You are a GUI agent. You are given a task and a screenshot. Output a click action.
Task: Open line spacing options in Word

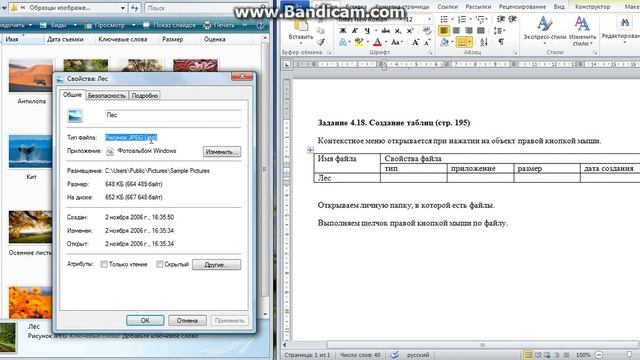(499, 31)
